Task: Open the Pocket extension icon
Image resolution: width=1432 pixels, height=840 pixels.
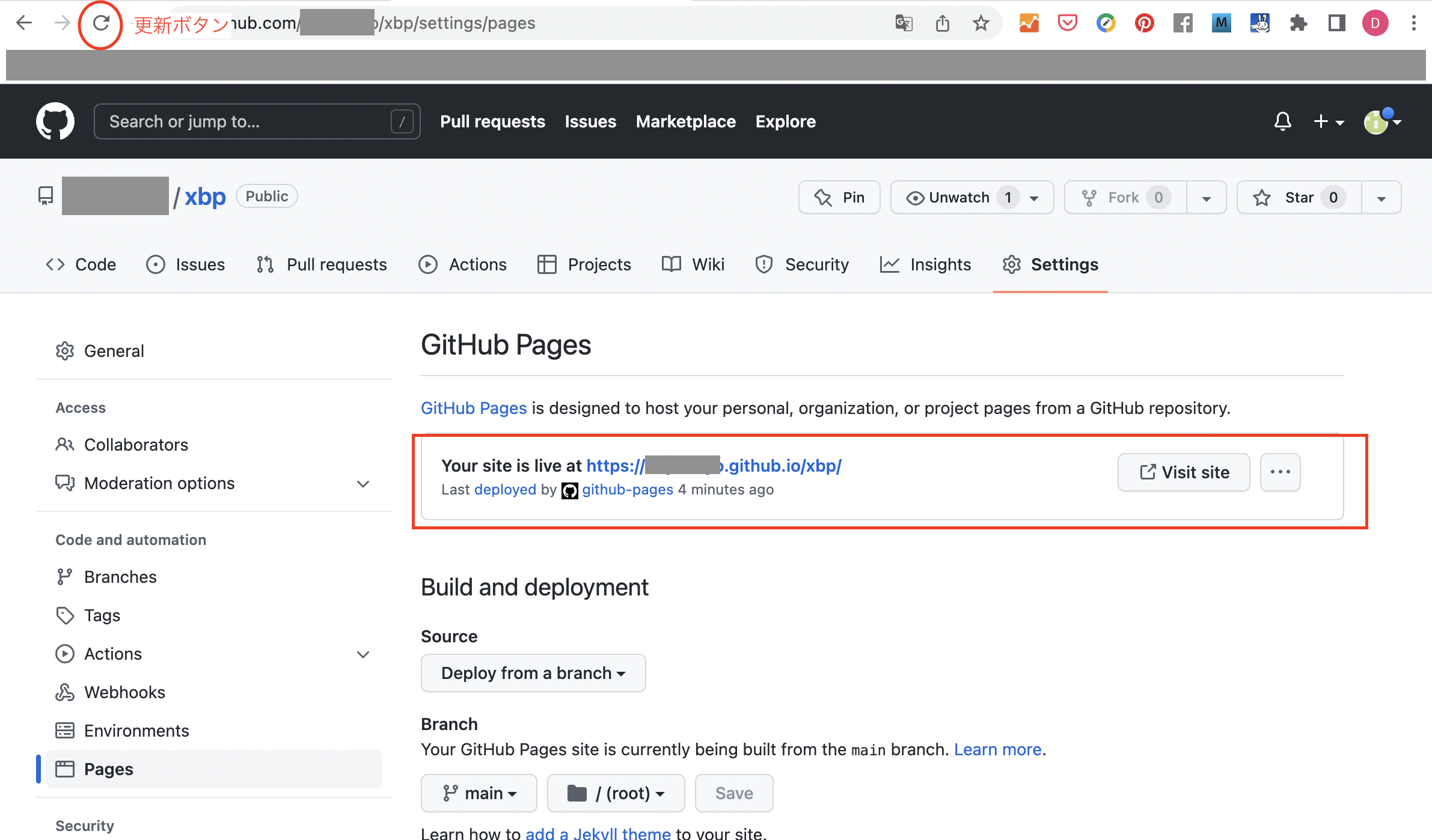Action: point(1067,23)
